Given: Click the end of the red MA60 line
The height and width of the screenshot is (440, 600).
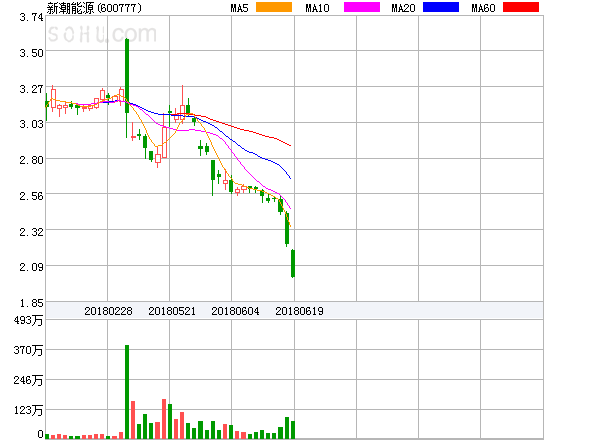Looking at the screenshot, I should [290, 145].
